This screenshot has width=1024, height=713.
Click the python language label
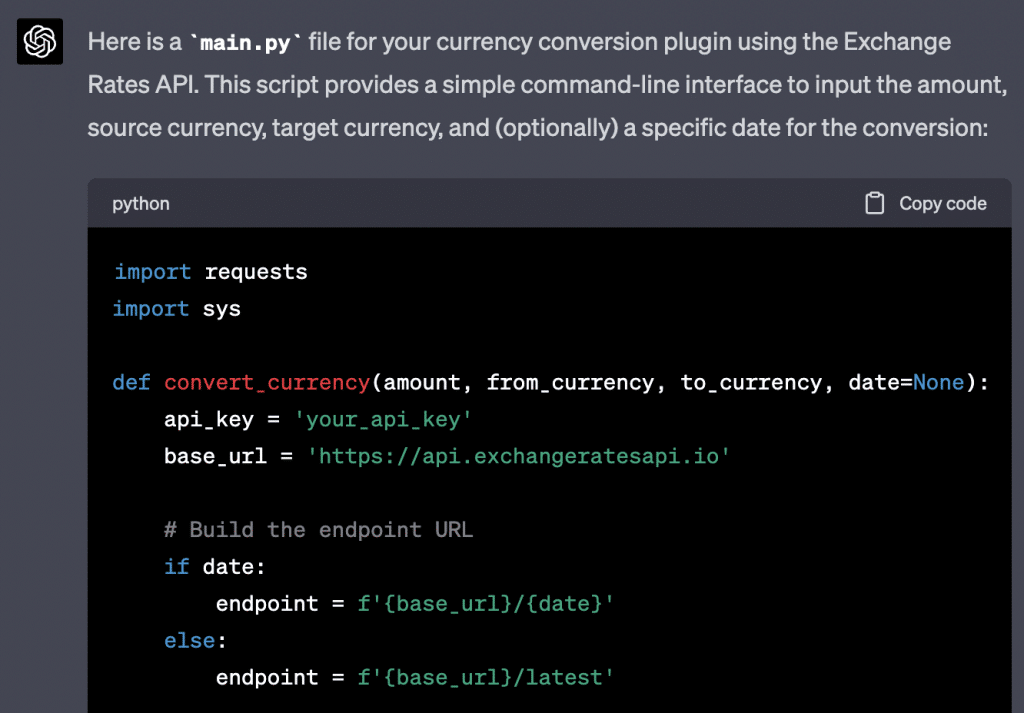pos(140,204)
